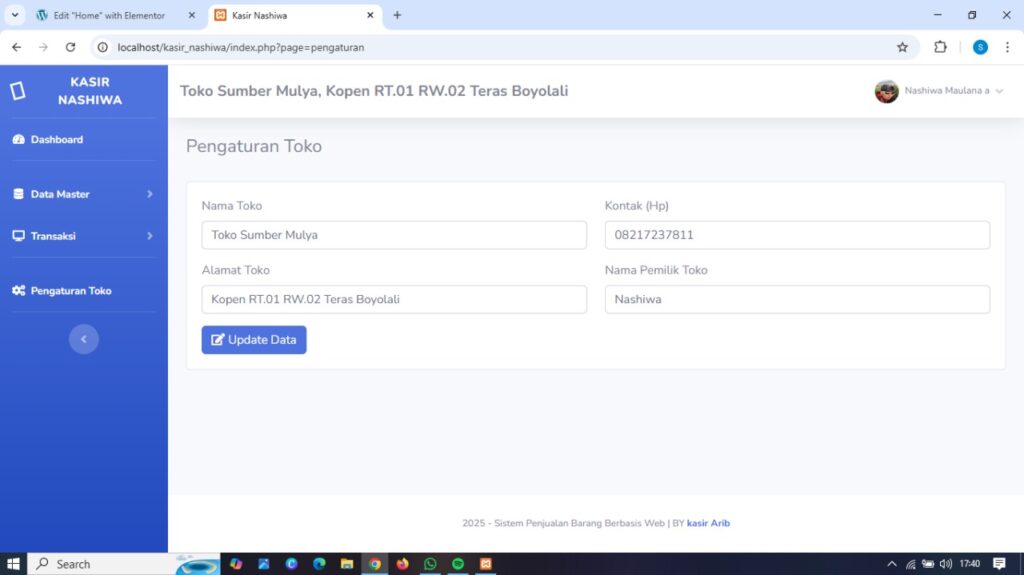Expand the Data Master submenu chevron
Image resolution: width=1024 pixels, height=575 pixels.
[150, 194]
